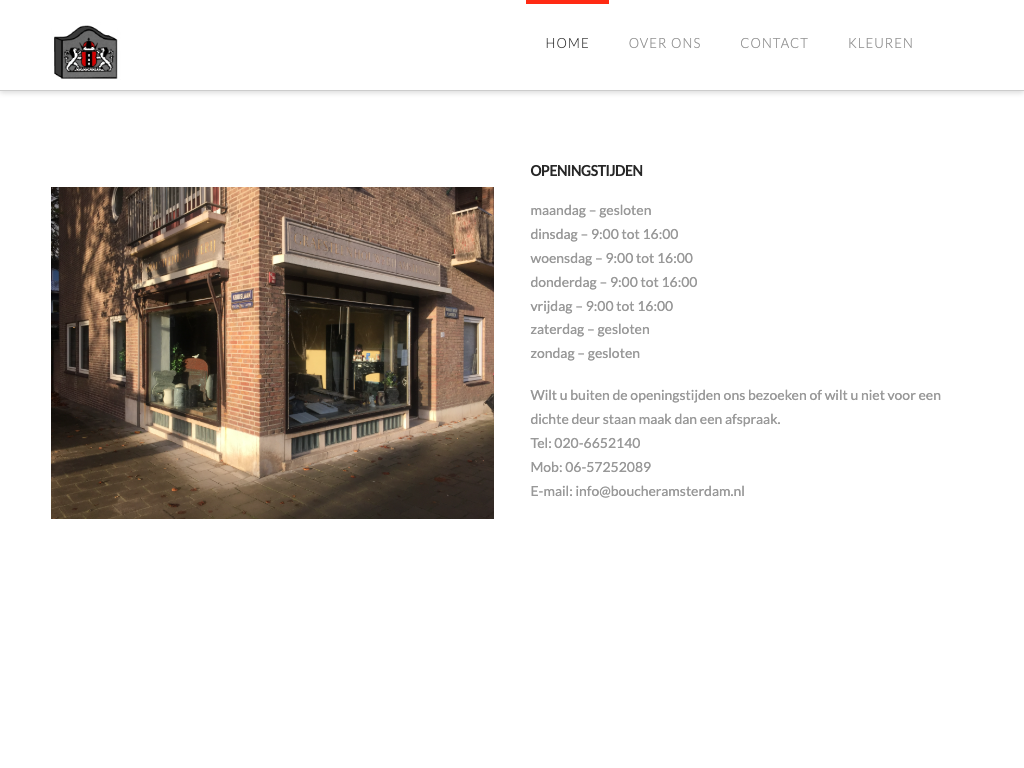Click the 'Wilt u buiten de openingstijden' paragraph
The image size is (1024, 768).
(735, 407)
